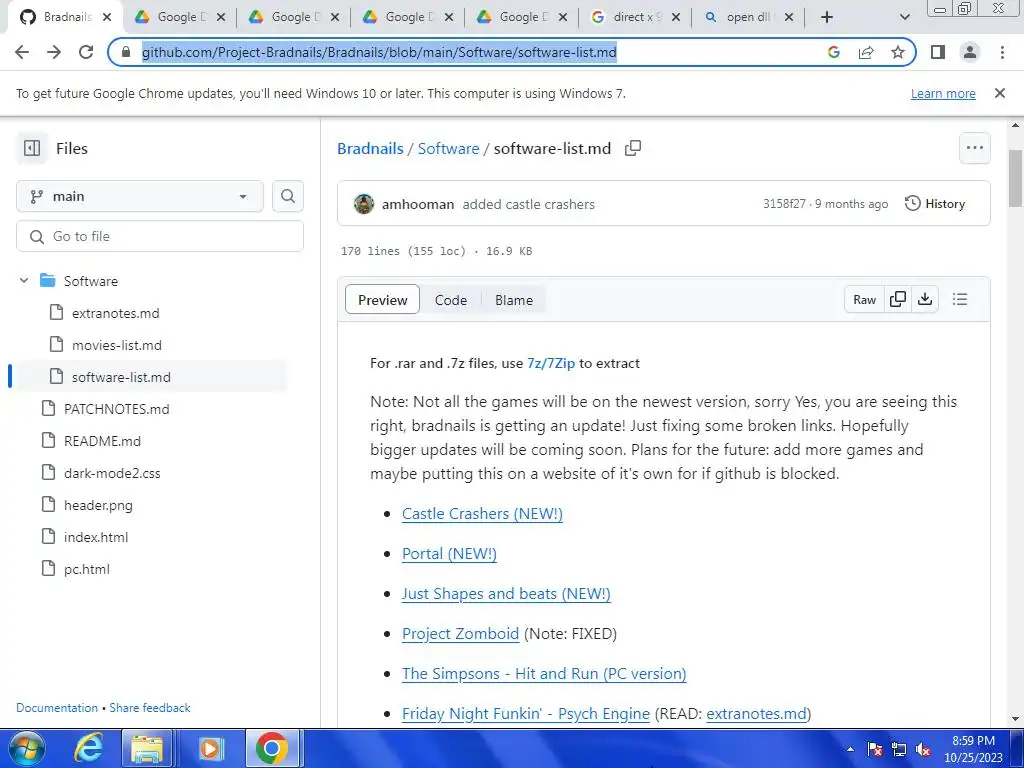Viewport: 1024px width, 768px height.
Task: Click the browser back arrow
Action: tap(22, 52)
